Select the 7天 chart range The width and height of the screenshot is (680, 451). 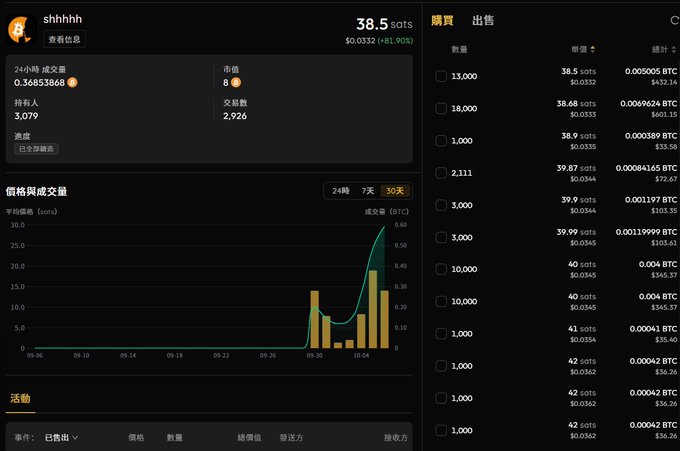(x=368, y=191)
